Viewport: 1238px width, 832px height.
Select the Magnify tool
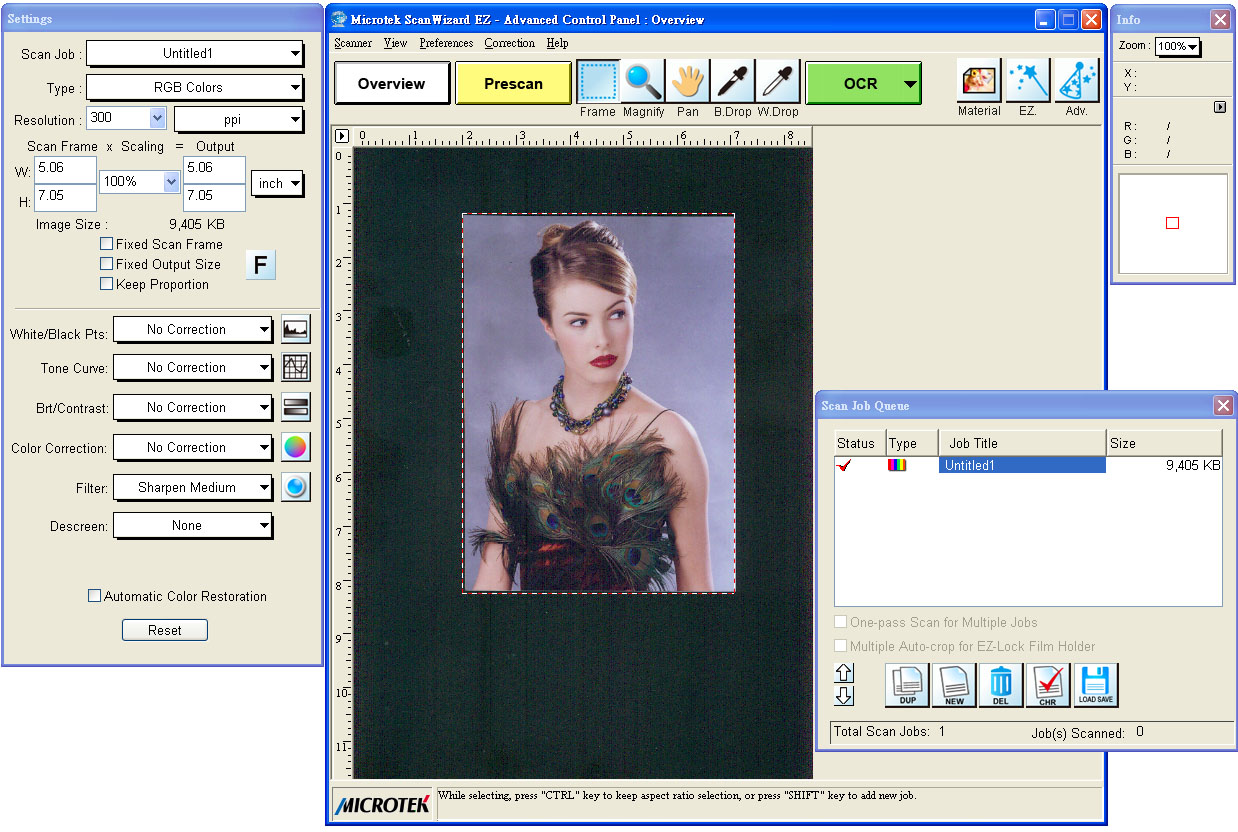pyautogui.click(x=642, y=82)
